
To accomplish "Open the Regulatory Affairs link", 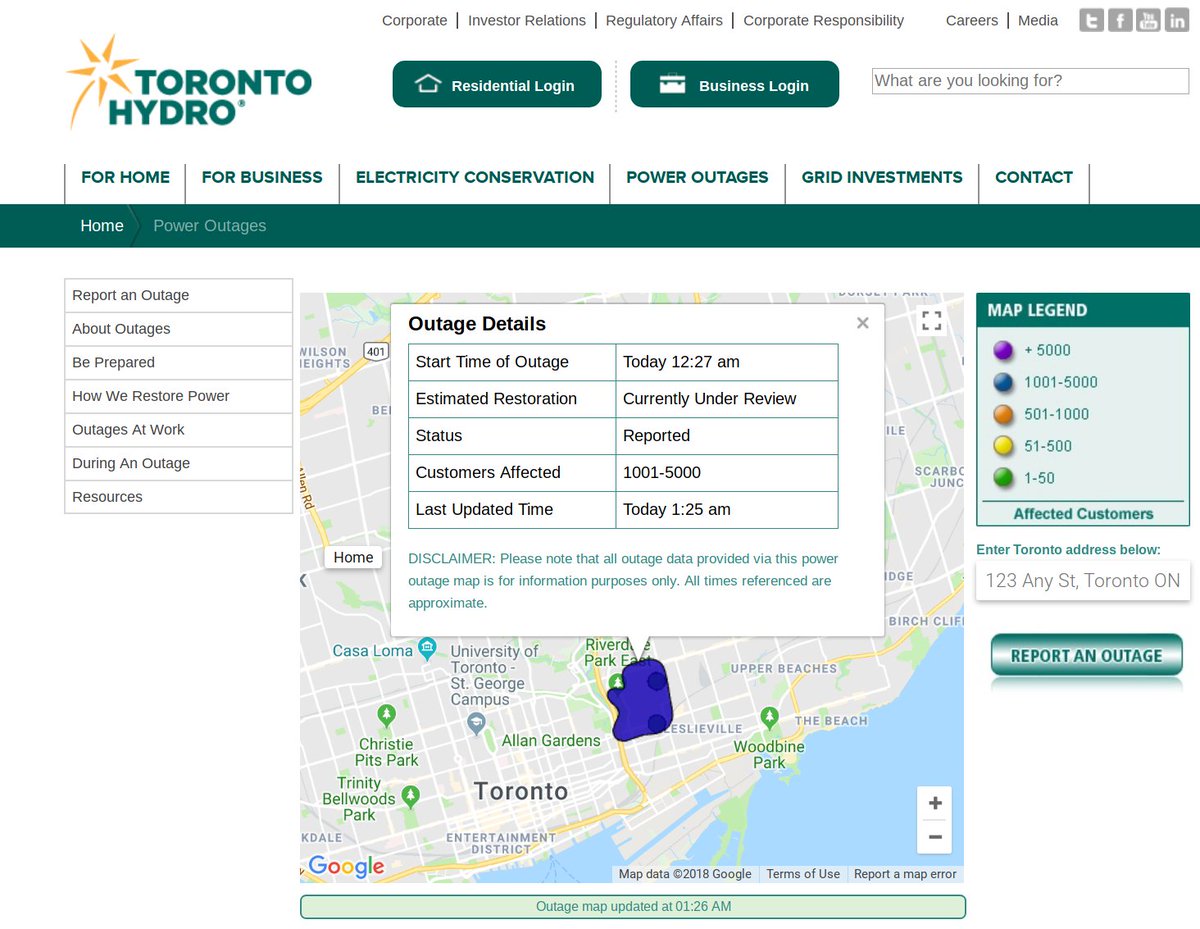I will pyautogui.click(x=664, y=20).
